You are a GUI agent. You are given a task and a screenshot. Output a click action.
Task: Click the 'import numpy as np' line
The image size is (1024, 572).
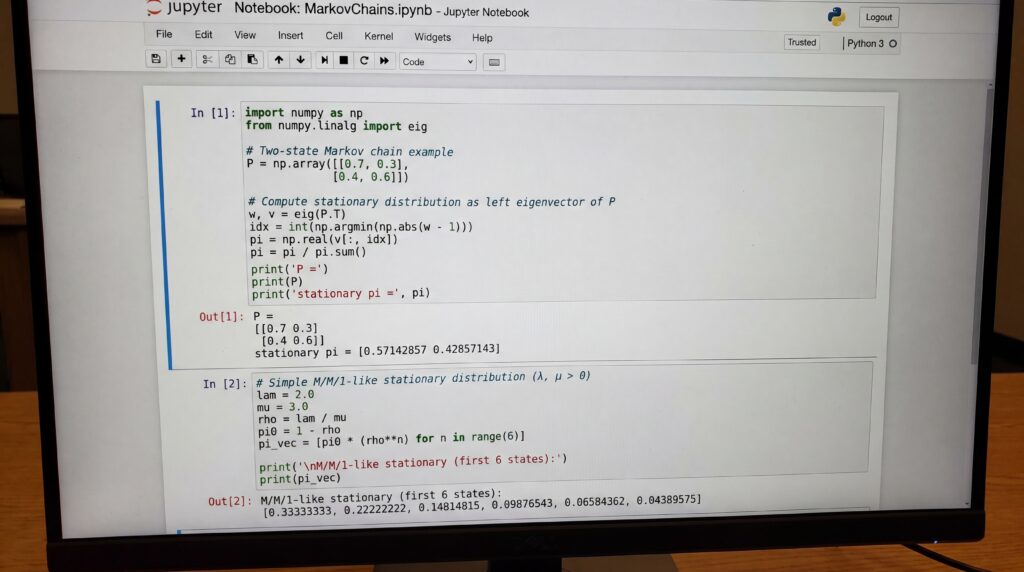(x=304, y=113)
